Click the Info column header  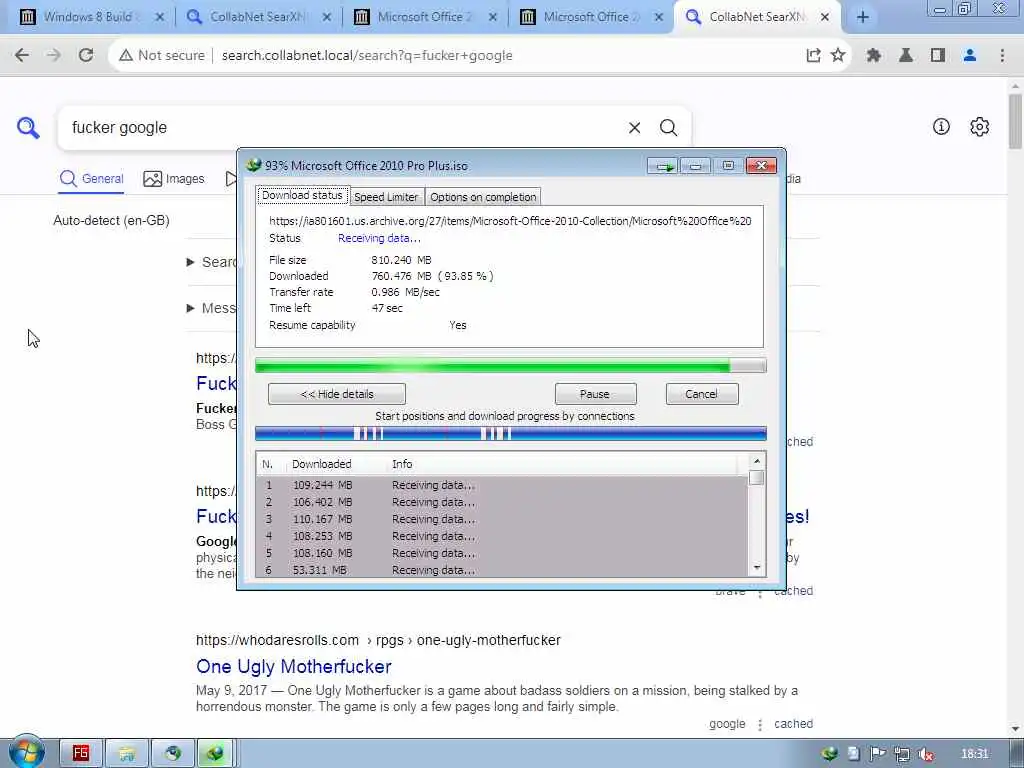click(402, 464)
